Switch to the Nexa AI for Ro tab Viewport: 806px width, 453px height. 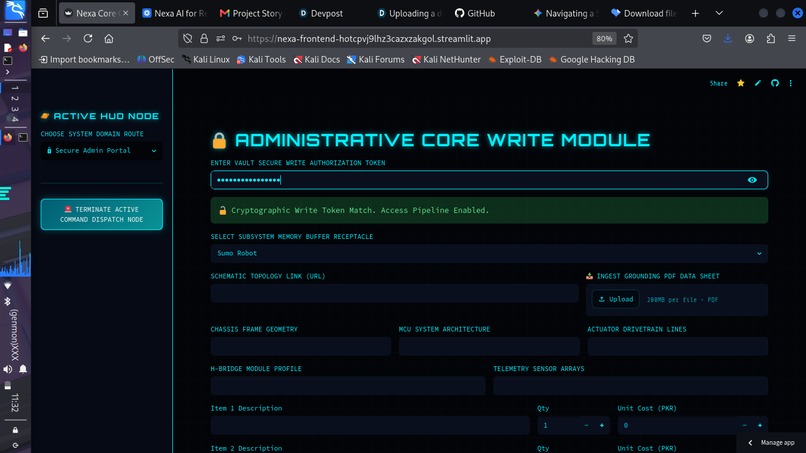point(174,13)
